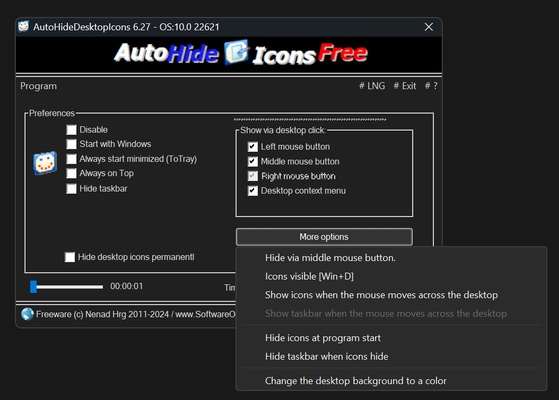Click the smiley icon in Preferences
Image resolution: width=559 pixels, height=400 pixels.
tap(45, 163)
